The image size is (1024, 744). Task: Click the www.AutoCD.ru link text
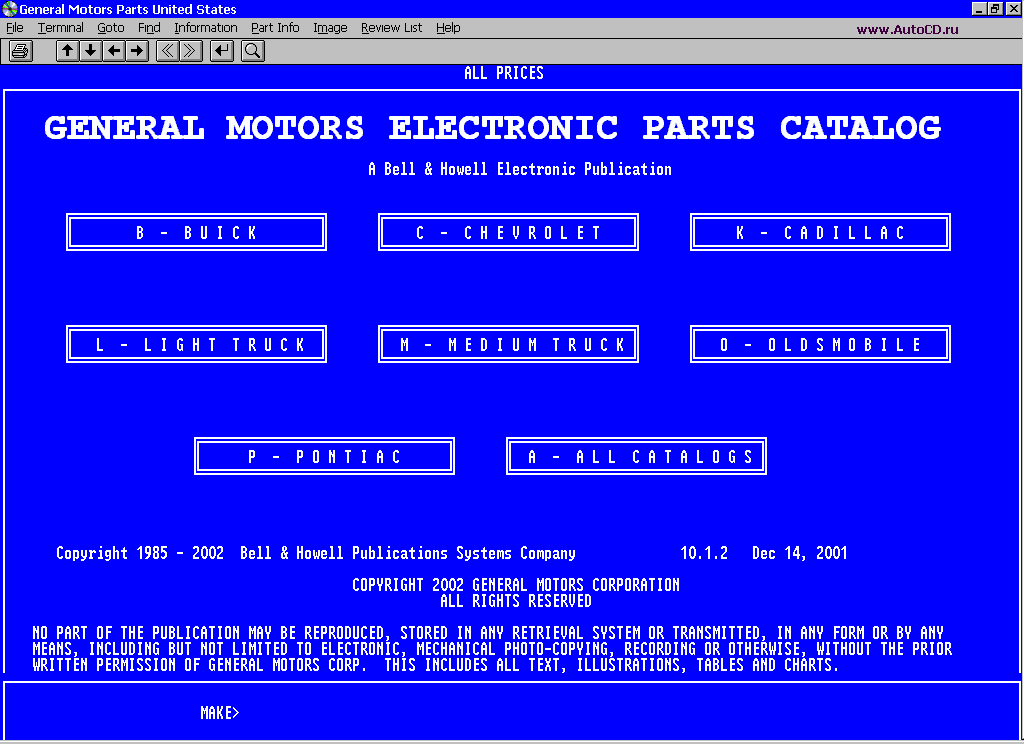[908, 29]
